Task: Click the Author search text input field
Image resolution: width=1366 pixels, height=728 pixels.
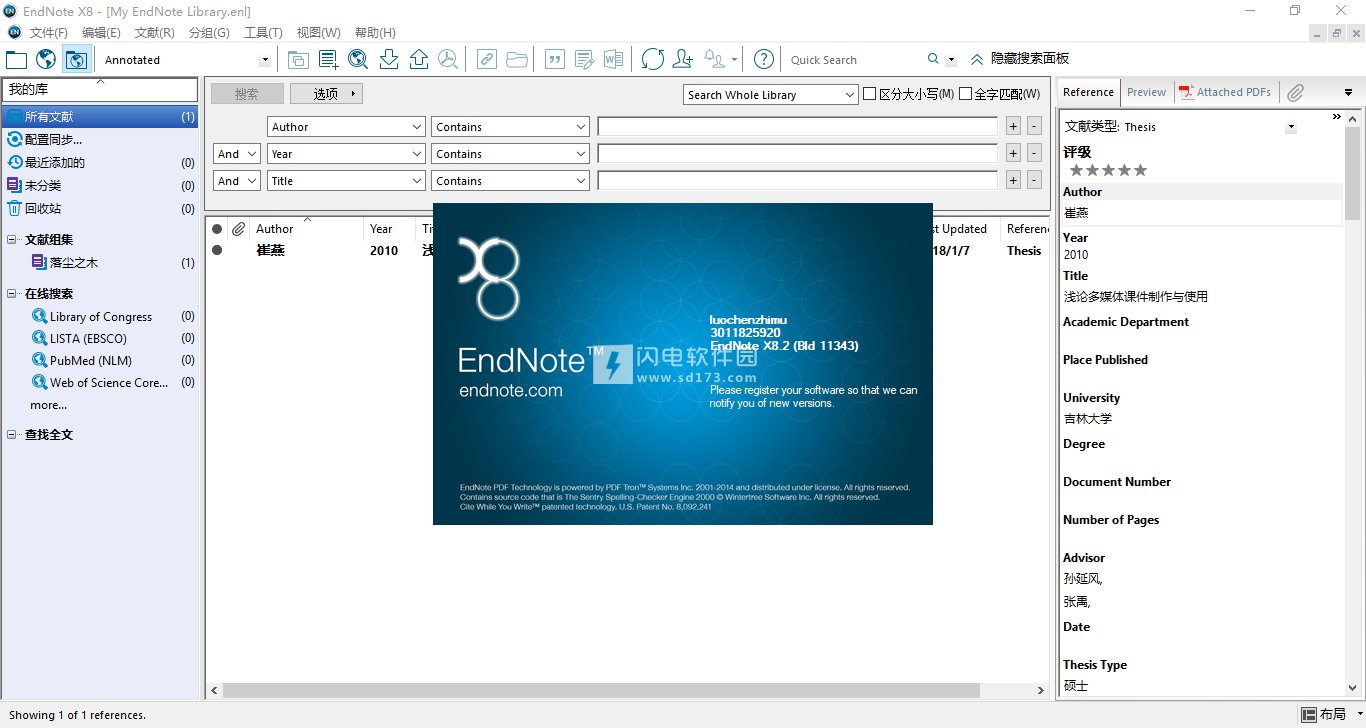Action: pos(797,127)
